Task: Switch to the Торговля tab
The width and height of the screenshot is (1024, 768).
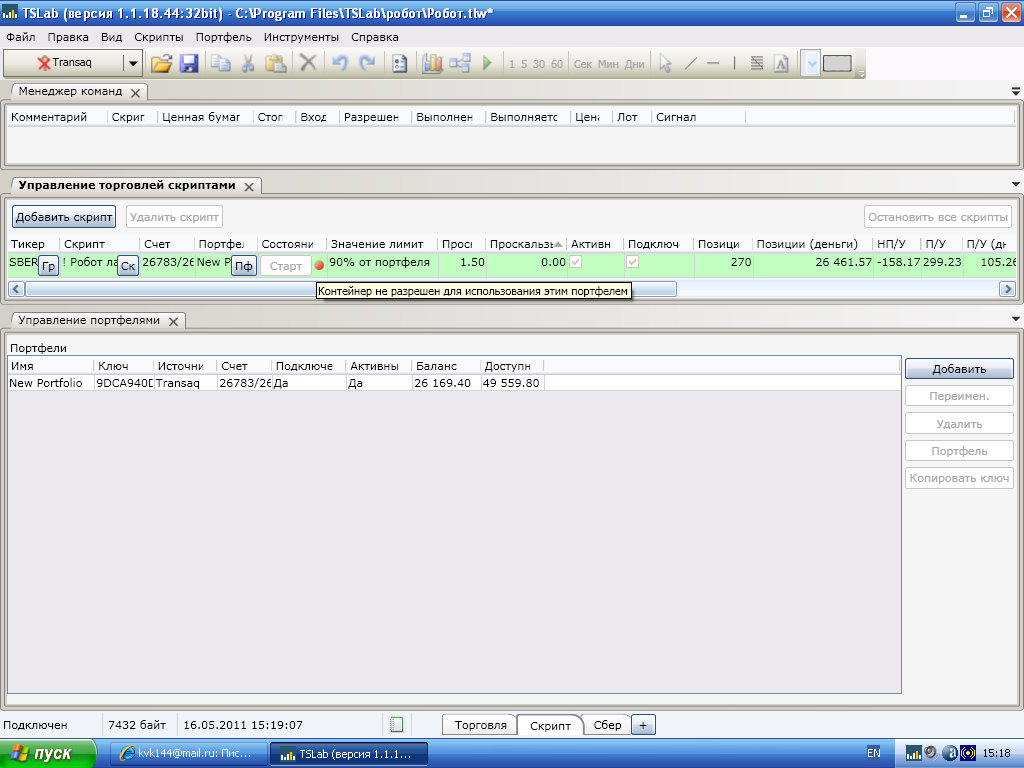Action: [480, 725]
